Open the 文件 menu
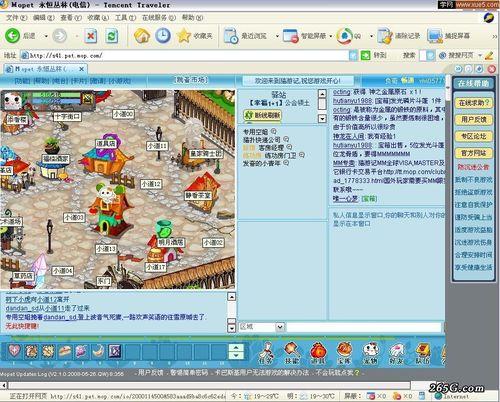This screenshot has width=500, height=402. 16,18
